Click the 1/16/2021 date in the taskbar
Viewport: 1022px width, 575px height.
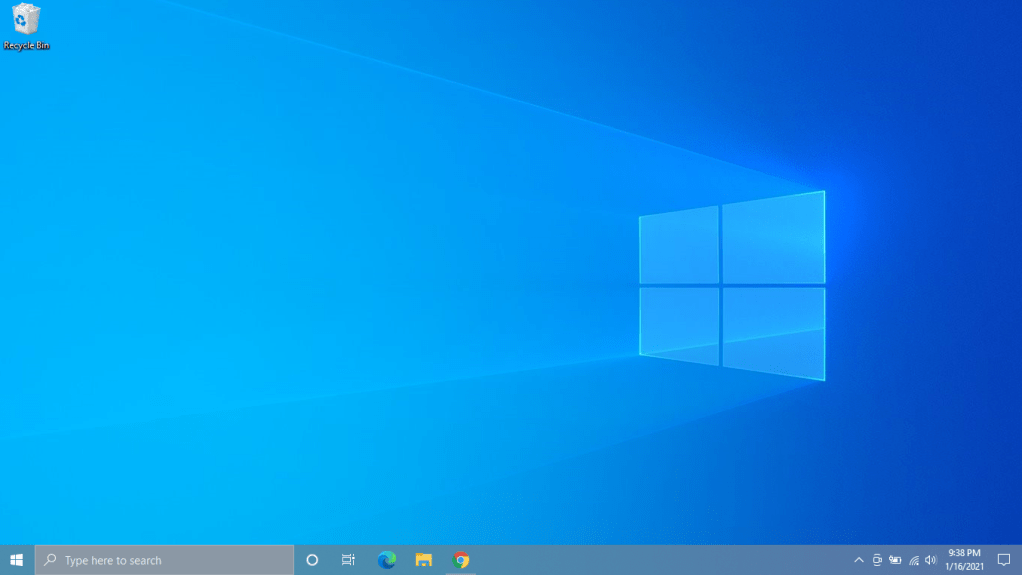[x=964, y=567]
